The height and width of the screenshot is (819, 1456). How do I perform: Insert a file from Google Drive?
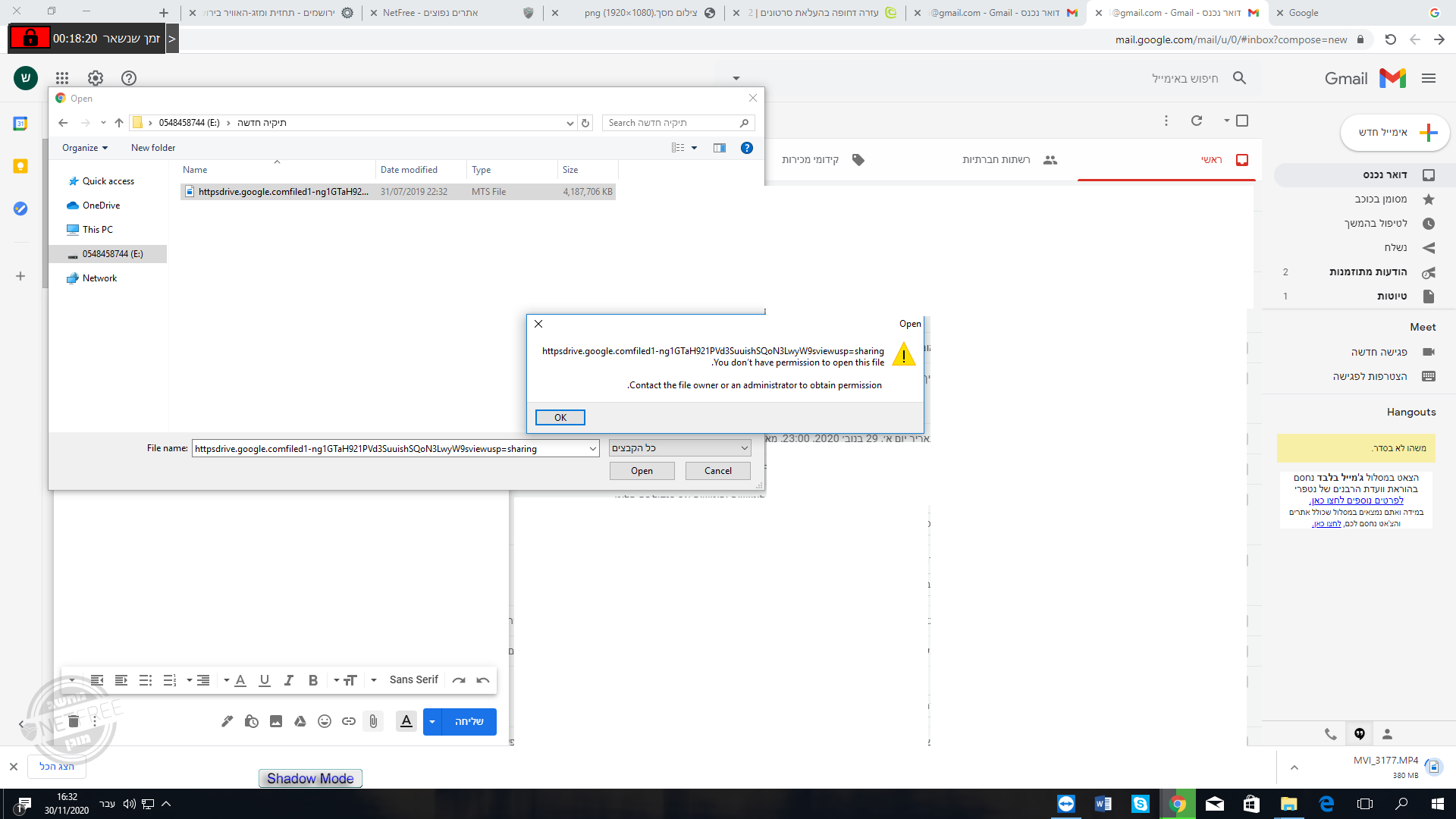300,721
